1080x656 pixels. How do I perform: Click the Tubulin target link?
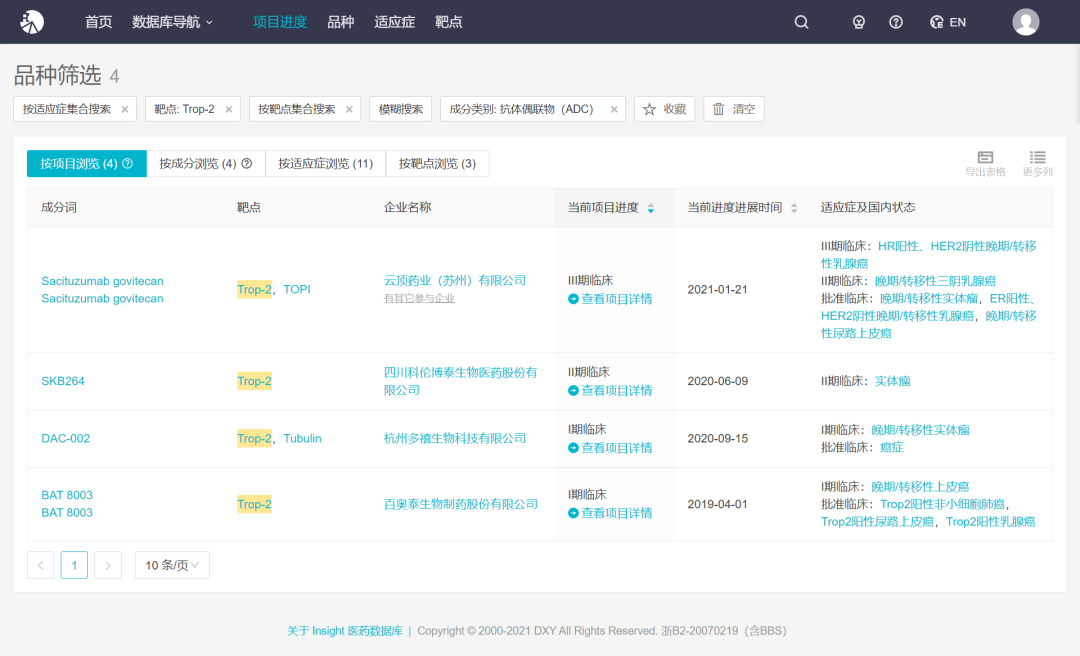[x=302, y=438]
